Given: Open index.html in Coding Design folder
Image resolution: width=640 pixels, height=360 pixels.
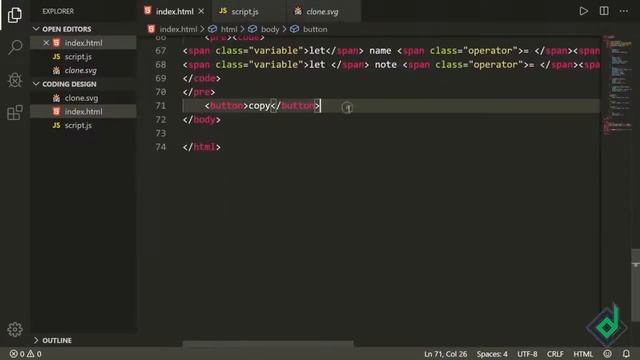Looking at the screenshot, I should pos(83,111).
